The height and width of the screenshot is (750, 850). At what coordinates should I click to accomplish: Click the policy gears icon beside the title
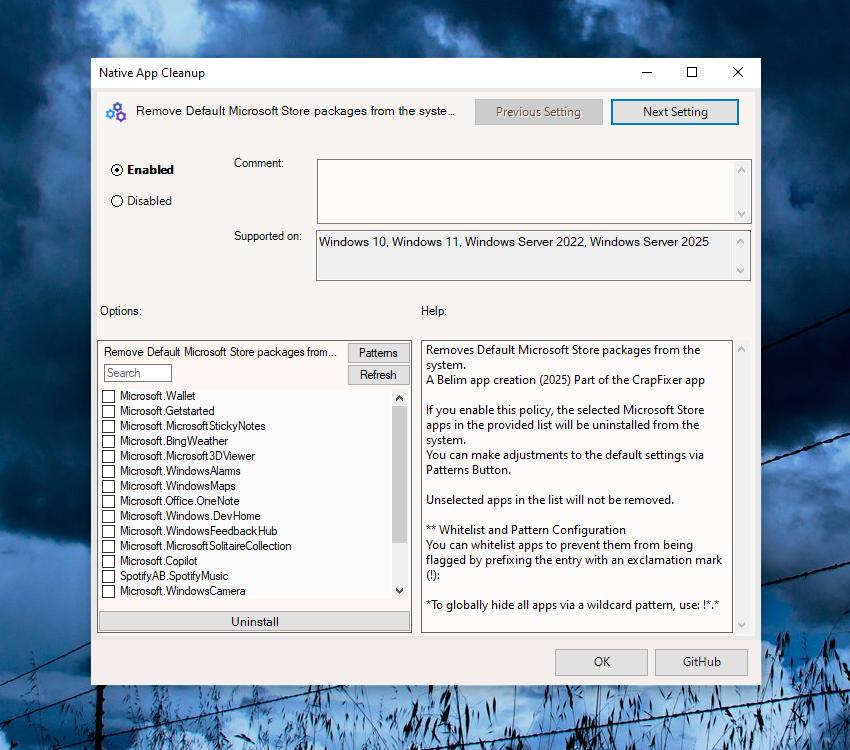pyautogui.click(x=116, y=112)
